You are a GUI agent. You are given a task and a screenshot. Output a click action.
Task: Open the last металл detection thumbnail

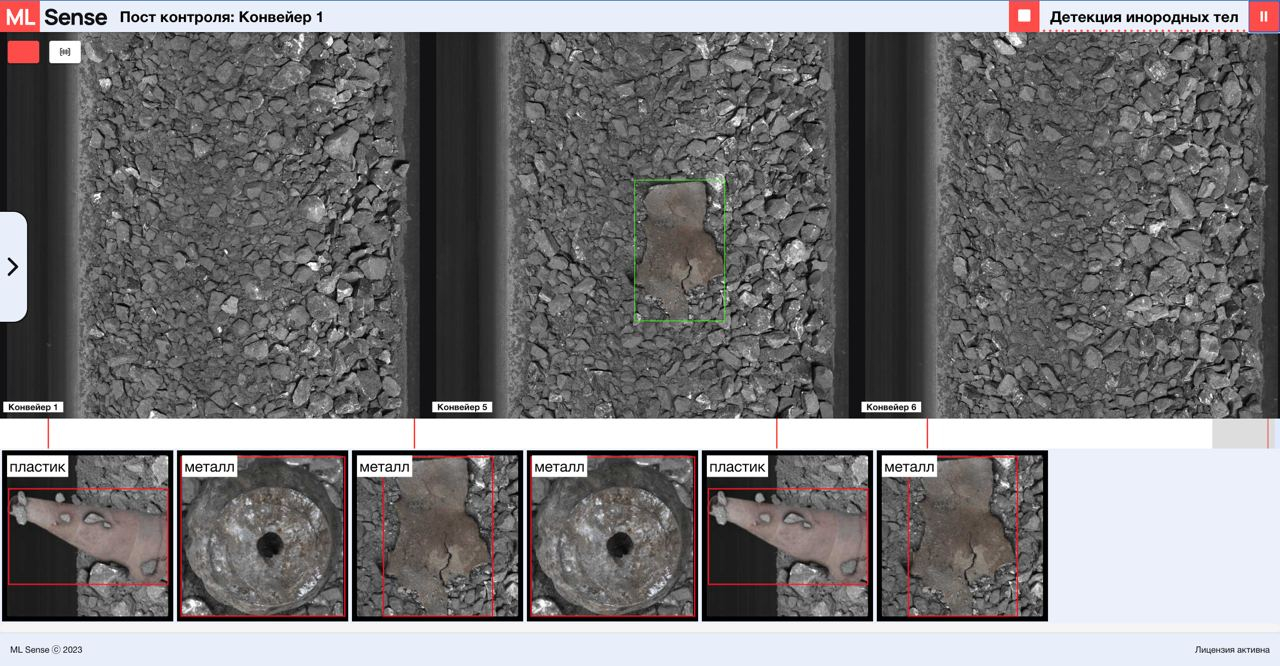point(962,536)
